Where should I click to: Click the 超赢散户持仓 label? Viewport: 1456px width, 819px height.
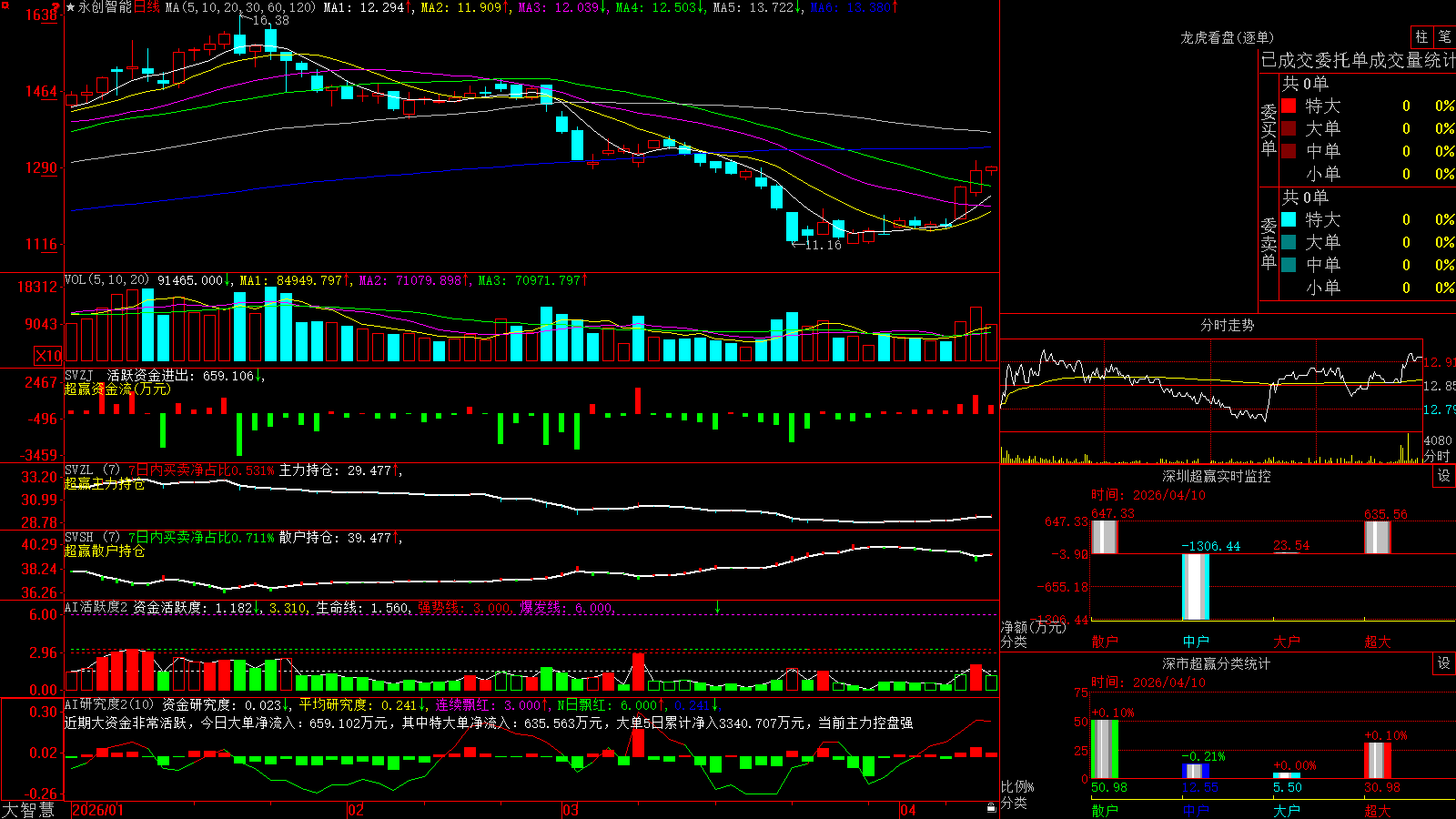[x=105, y=551]
